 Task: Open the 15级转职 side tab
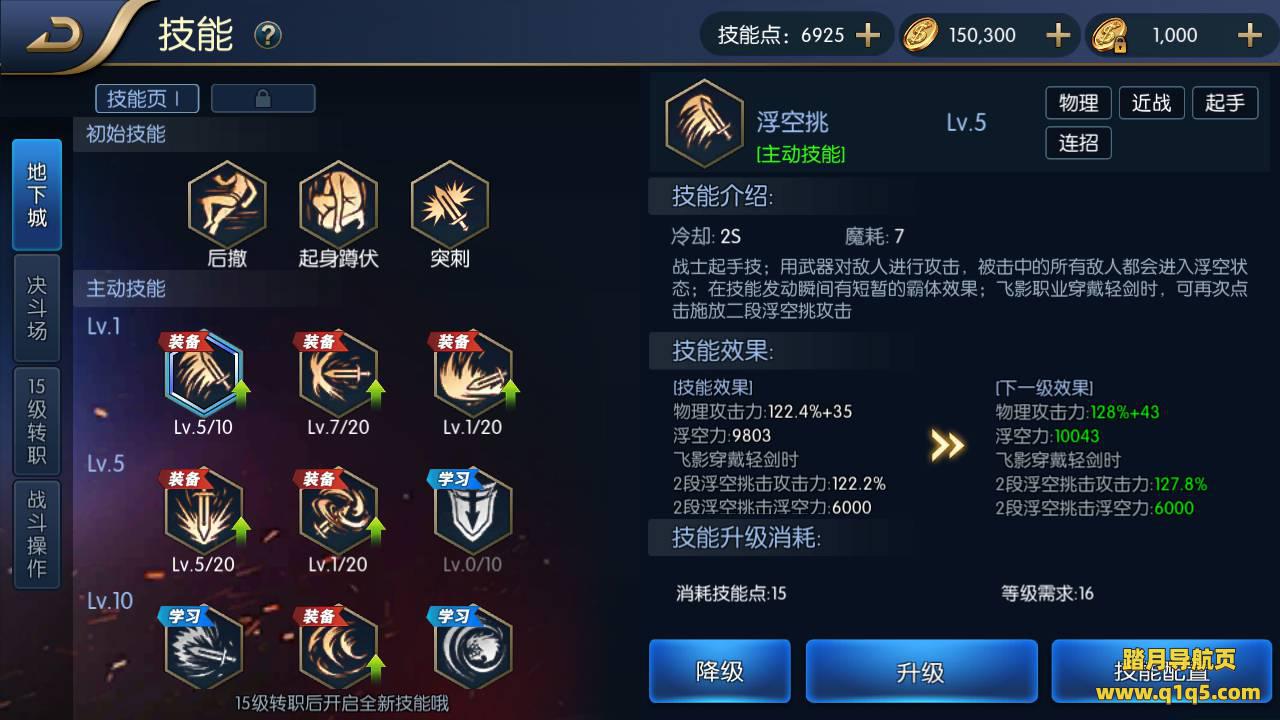coord(37,421)
